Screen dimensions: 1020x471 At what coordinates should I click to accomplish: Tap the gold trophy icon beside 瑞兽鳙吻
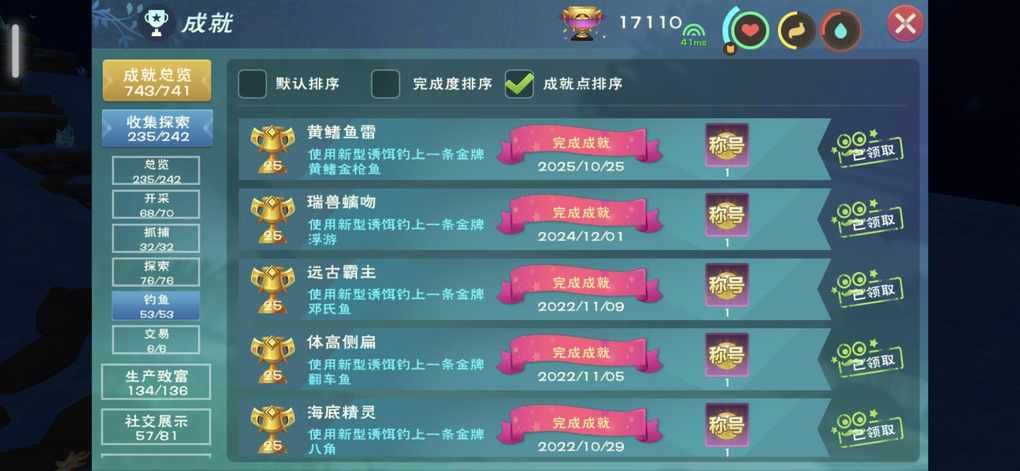tap(272, 219)
